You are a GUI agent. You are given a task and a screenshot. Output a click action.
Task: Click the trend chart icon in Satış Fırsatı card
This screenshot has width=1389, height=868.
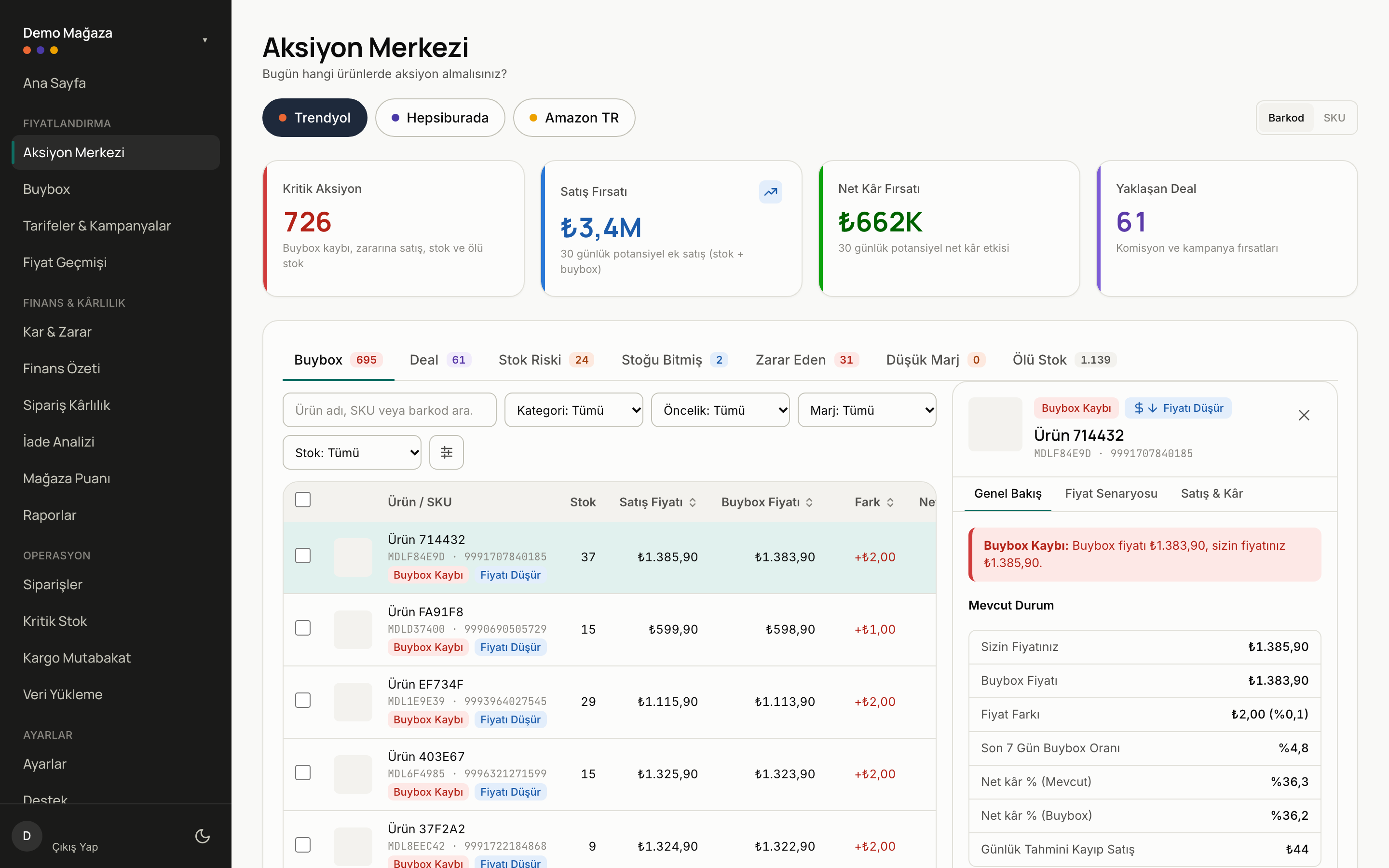point(770,192)
